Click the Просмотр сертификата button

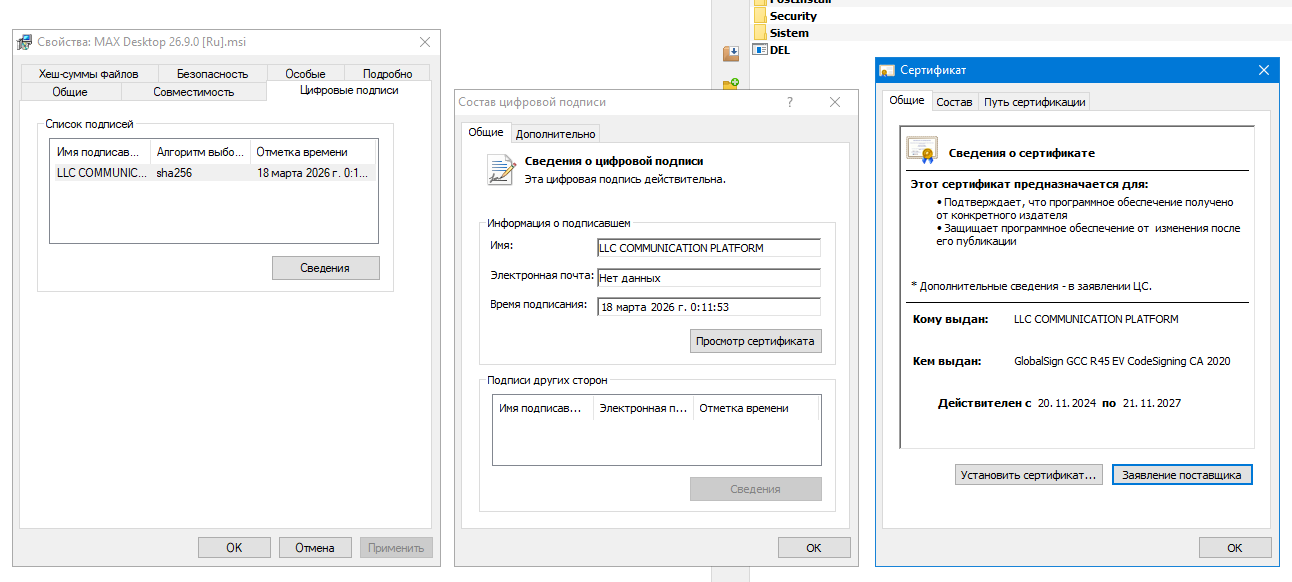pyautogui.click(x=756, y=341)
